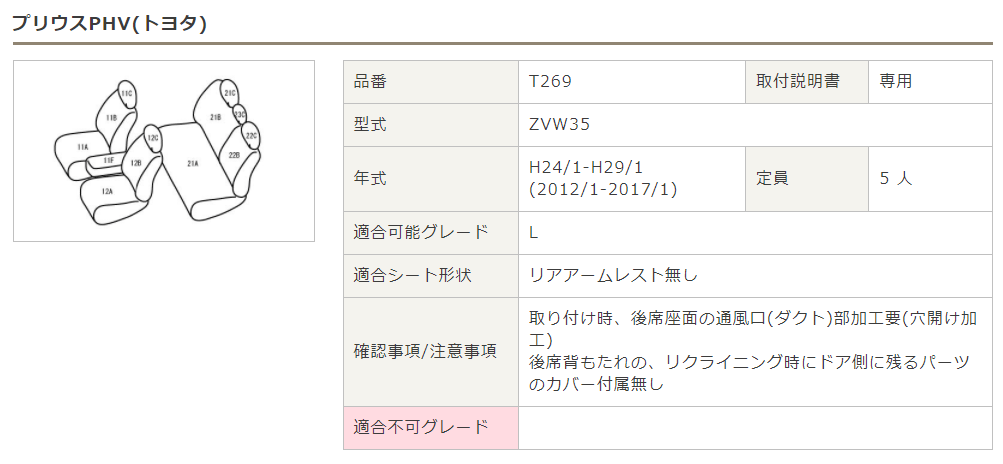The height and width of the screenshot is (464, 1003).
Task: Click the 11B seatback part label
Action: point(112,119)
